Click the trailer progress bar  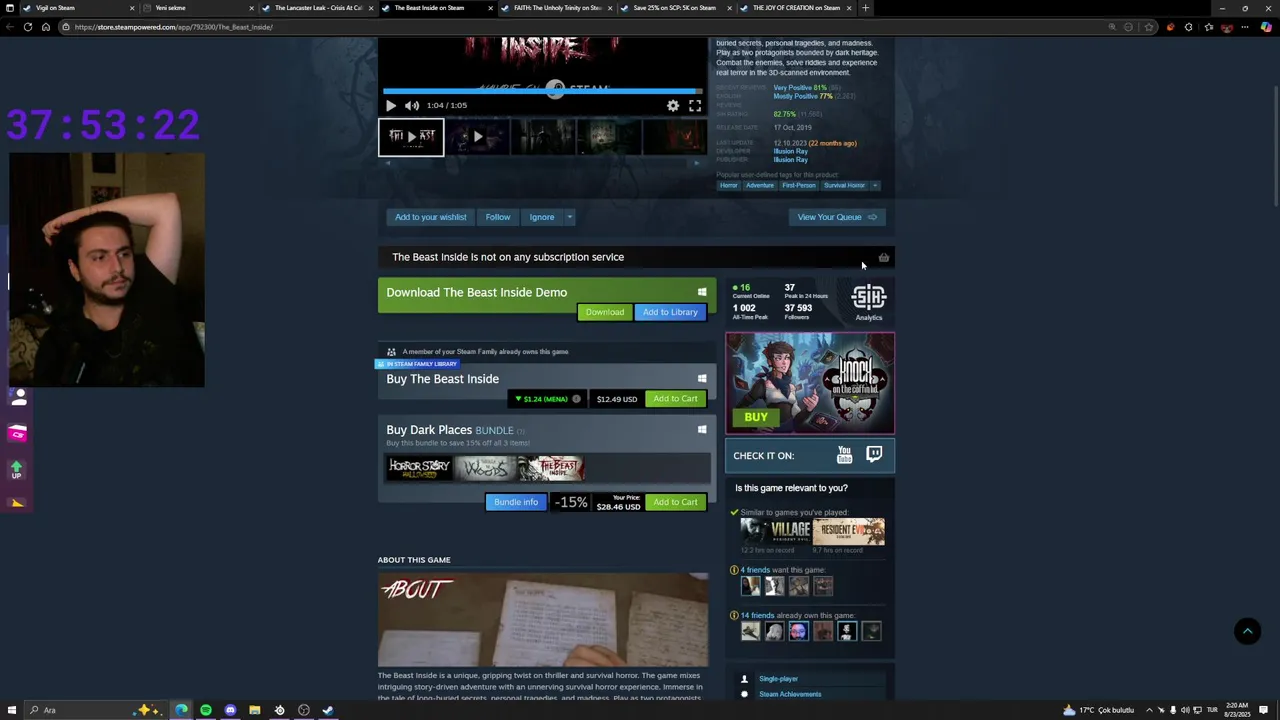point(543,90)
